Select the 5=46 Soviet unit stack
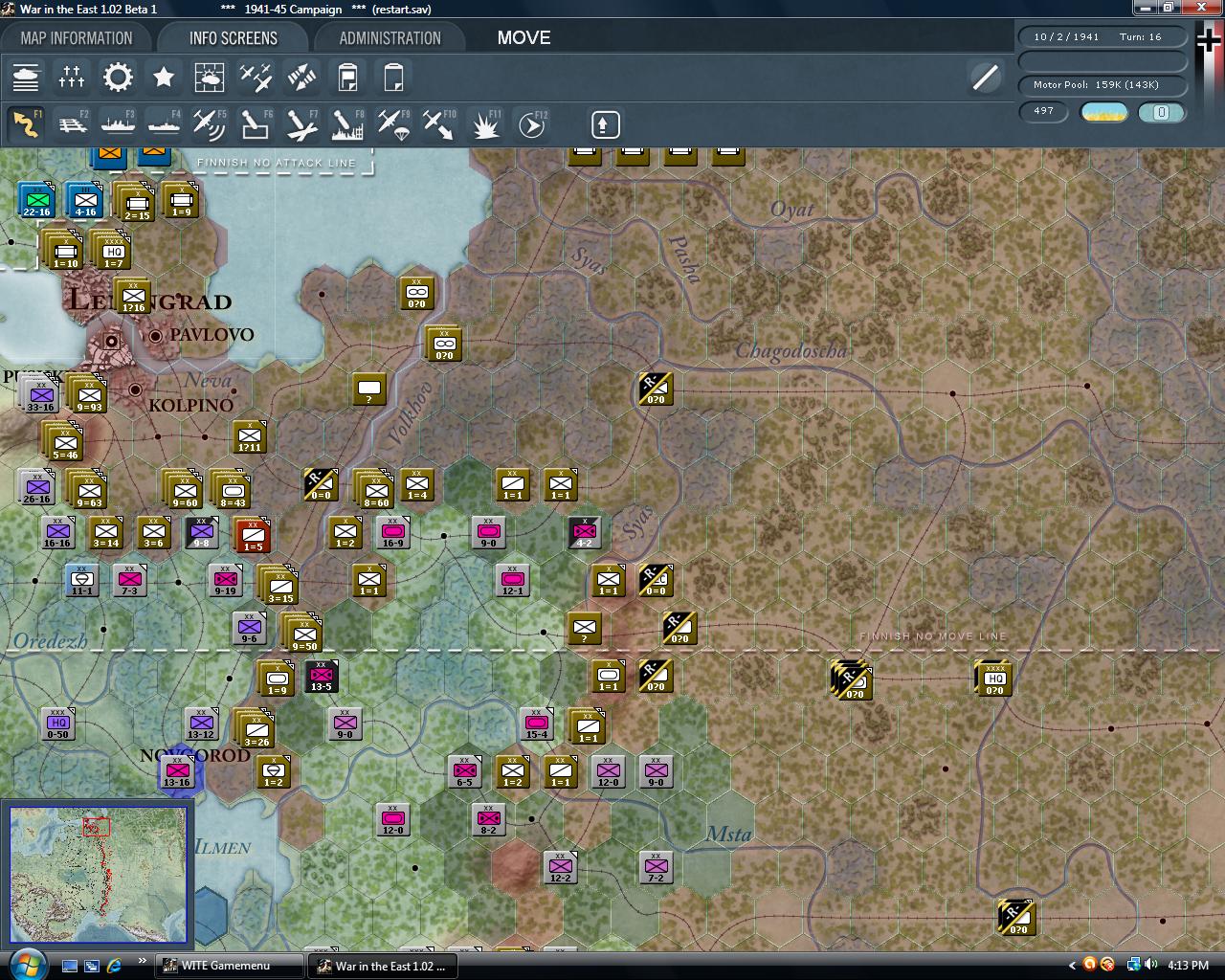Screen dimensions: 1225x980 [x=63, y=442]
